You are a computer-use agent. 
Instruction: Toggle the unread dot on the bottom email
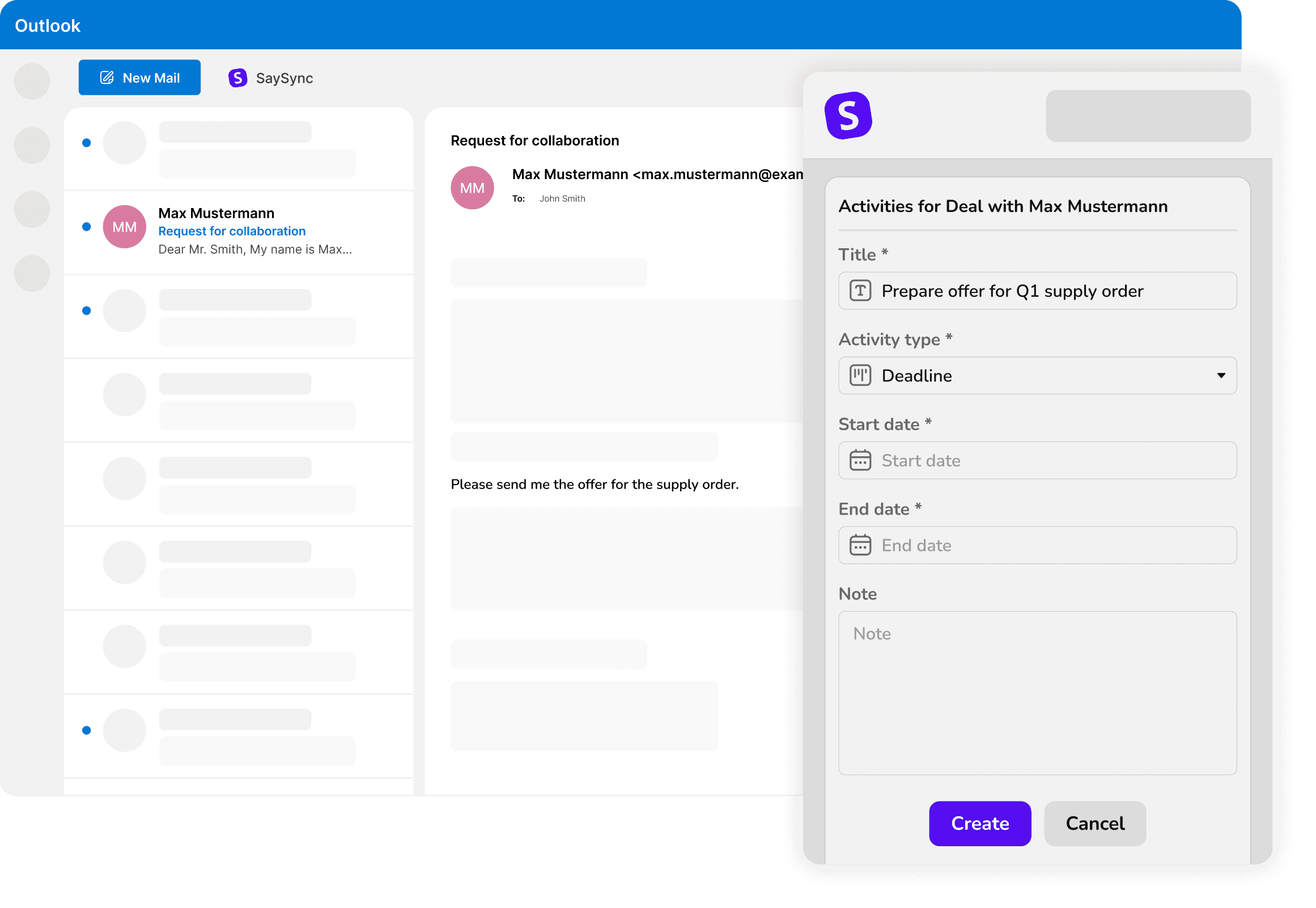(x=87, y=729)
